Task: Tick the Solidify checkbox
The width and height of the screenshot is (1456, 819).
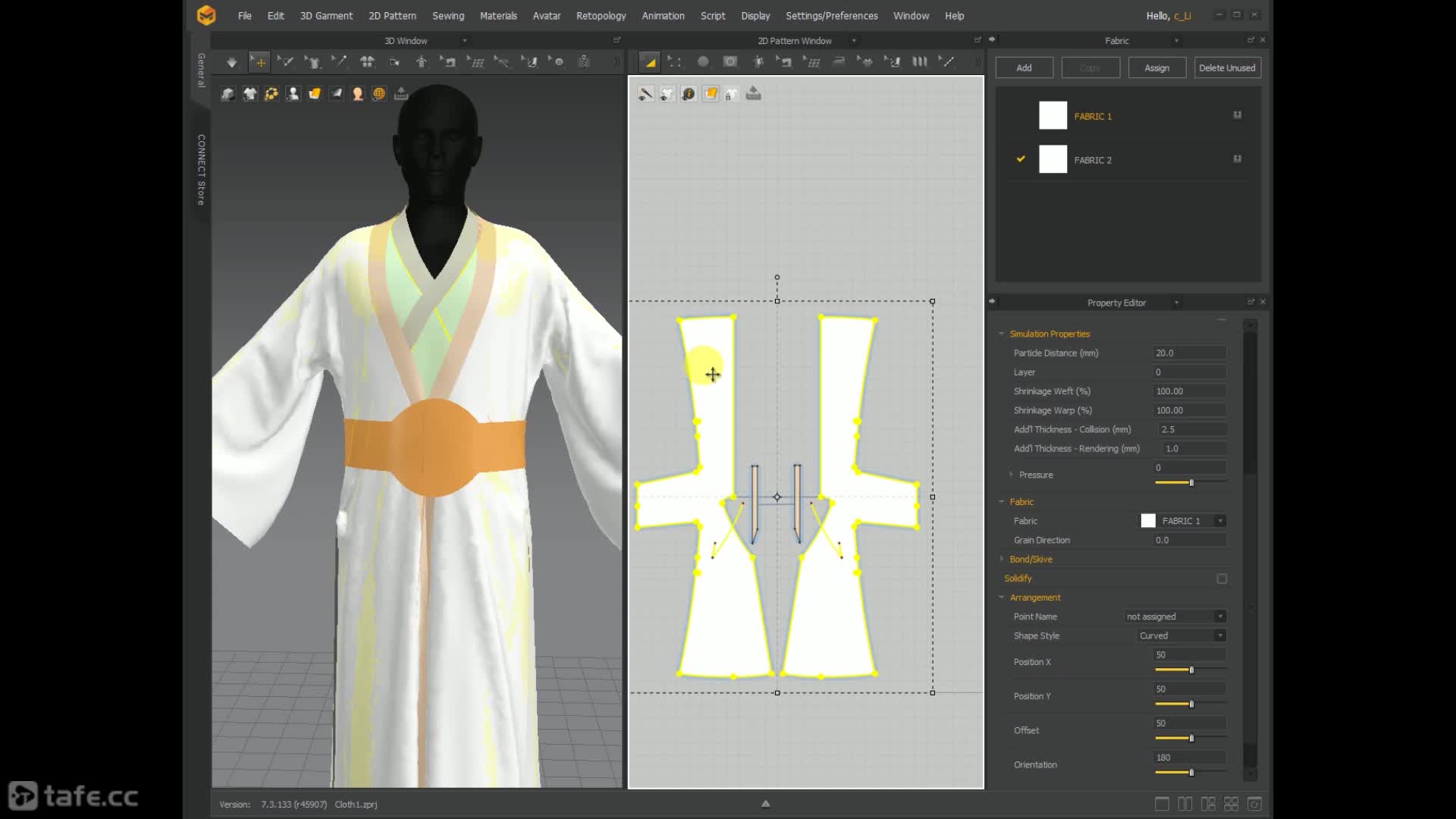Action: coord(1222,579)
